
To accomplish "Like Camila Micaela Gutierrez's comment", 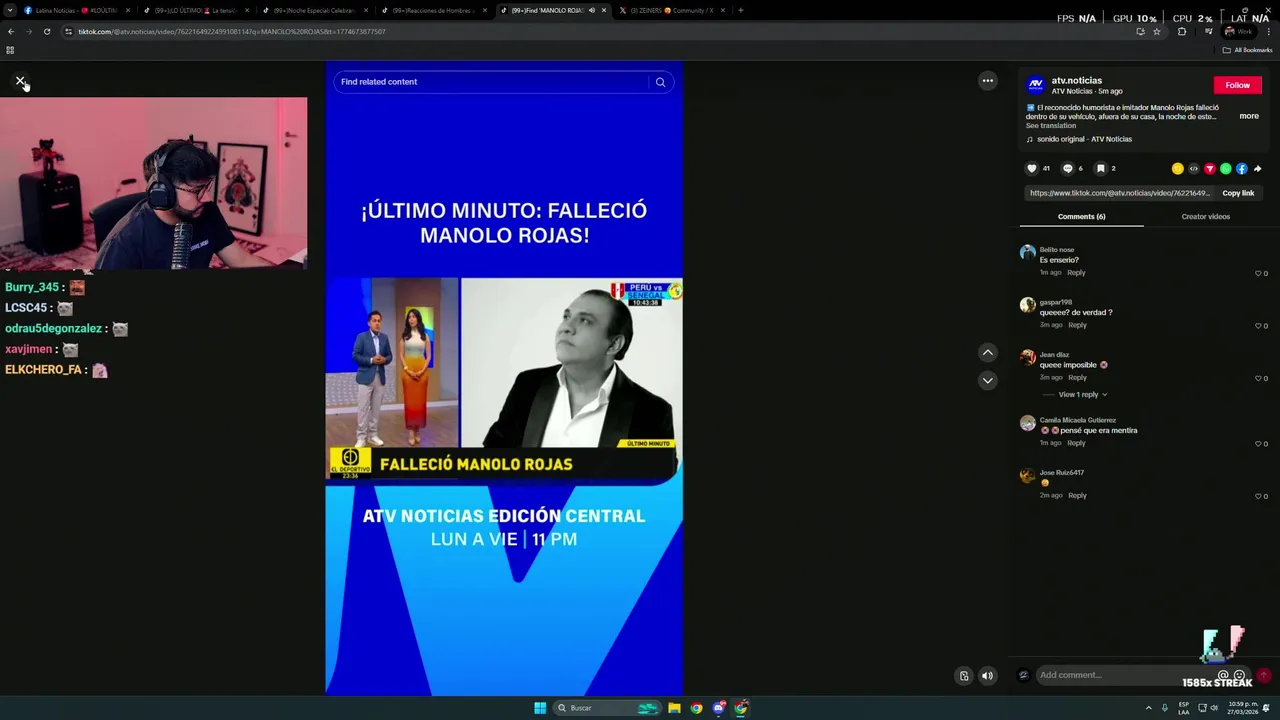I will coord(1258,444).
